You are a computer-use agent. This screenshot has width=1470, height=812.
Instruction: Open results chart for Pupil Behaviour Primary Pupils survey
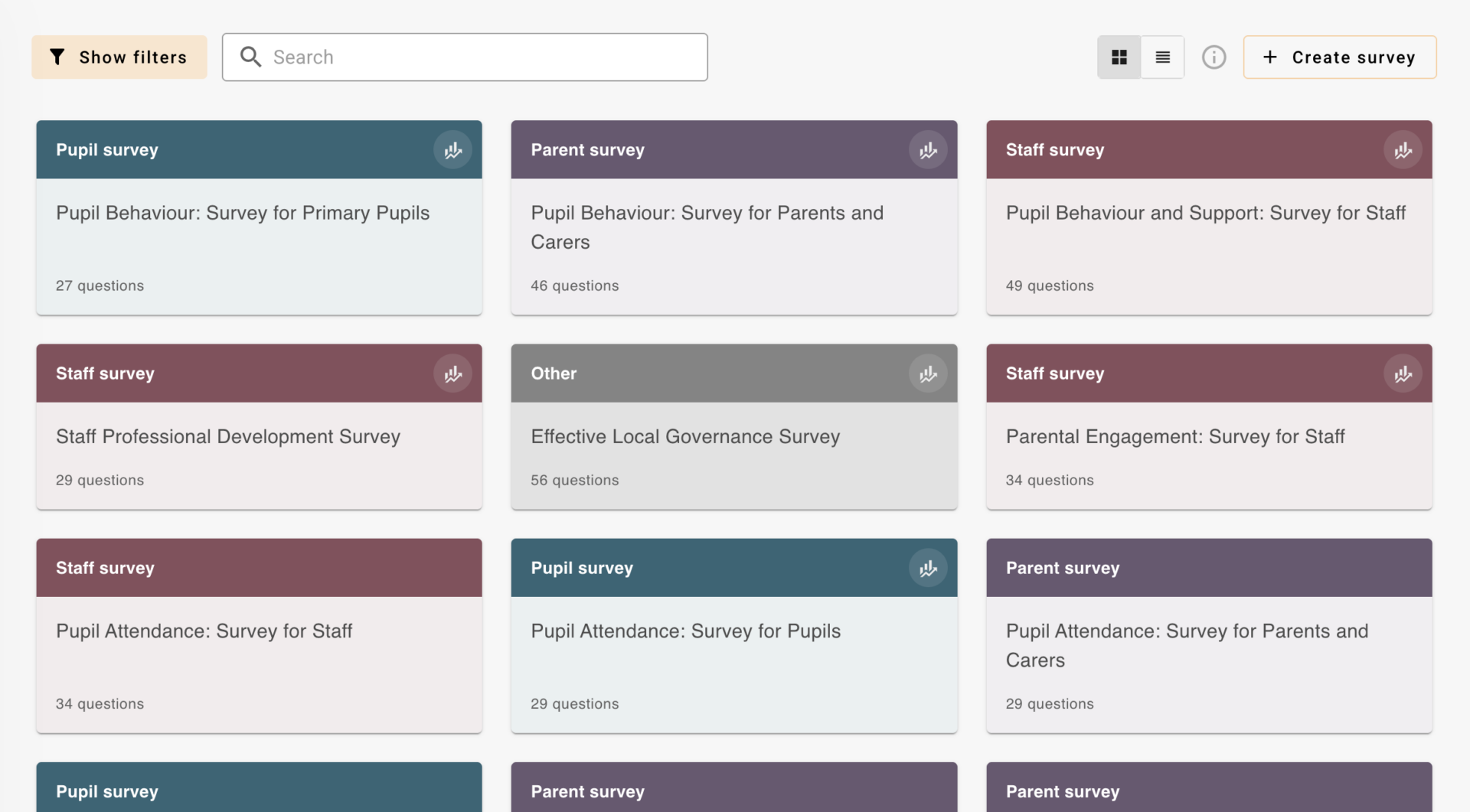click(452, 150)
